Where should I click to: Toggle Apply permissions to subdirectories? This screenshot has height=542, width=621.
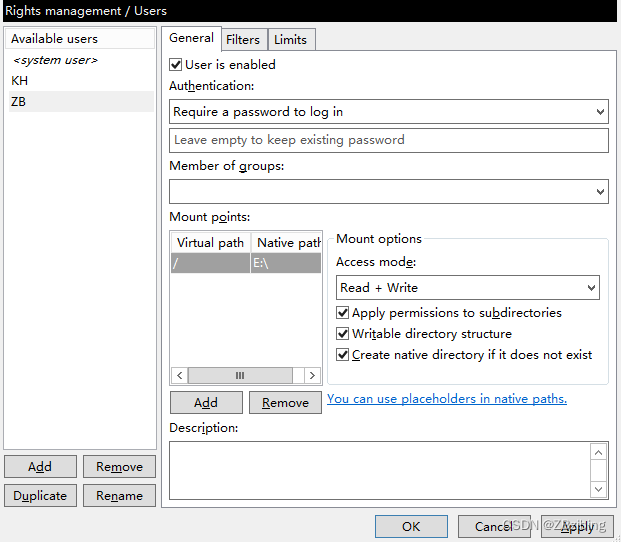pyautogui.click(x=343, y=313)
